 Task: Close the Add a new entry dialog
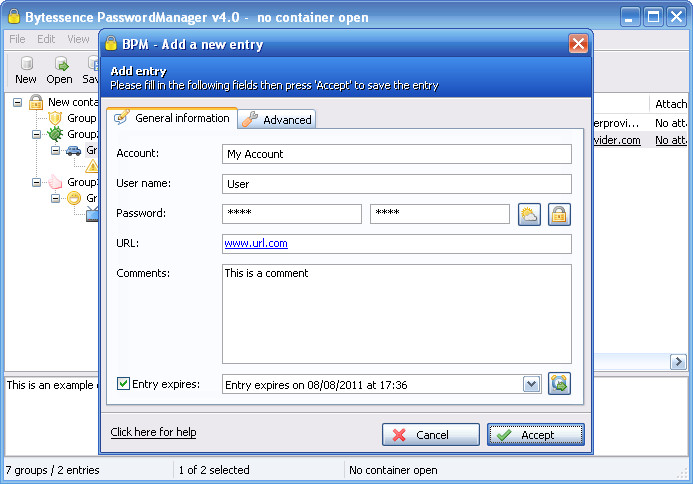pos(578,43)
